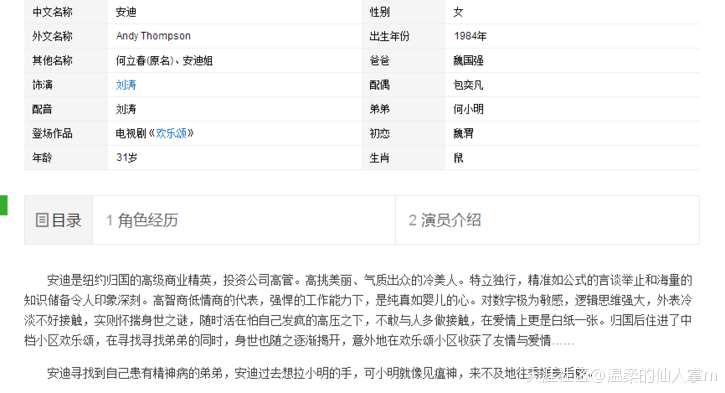Click the 目录 heading label
The height and width of the screenshot is (393, 725).
pos(66,220)
